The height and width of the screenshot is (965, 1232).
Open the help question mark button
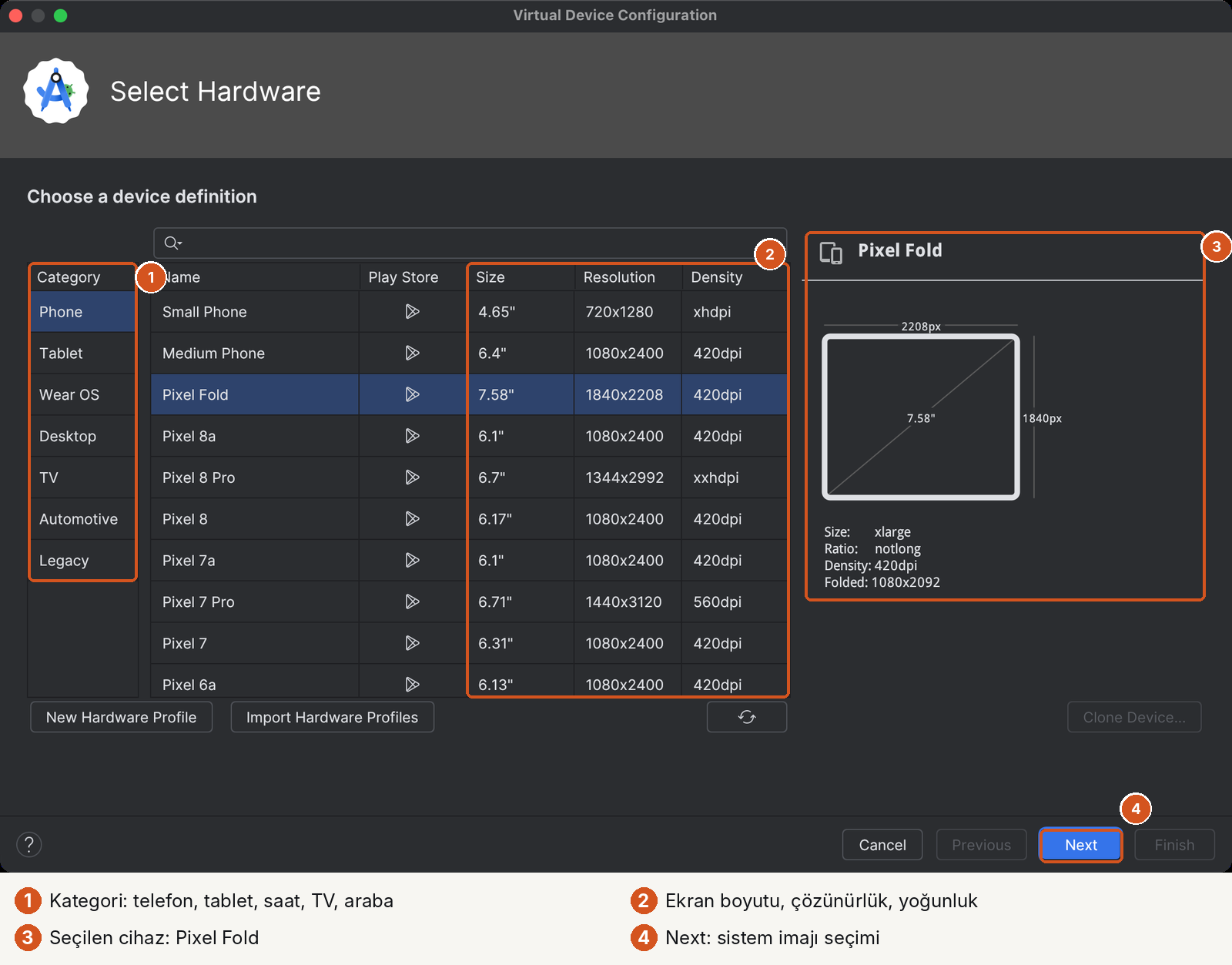pos(29,845)
